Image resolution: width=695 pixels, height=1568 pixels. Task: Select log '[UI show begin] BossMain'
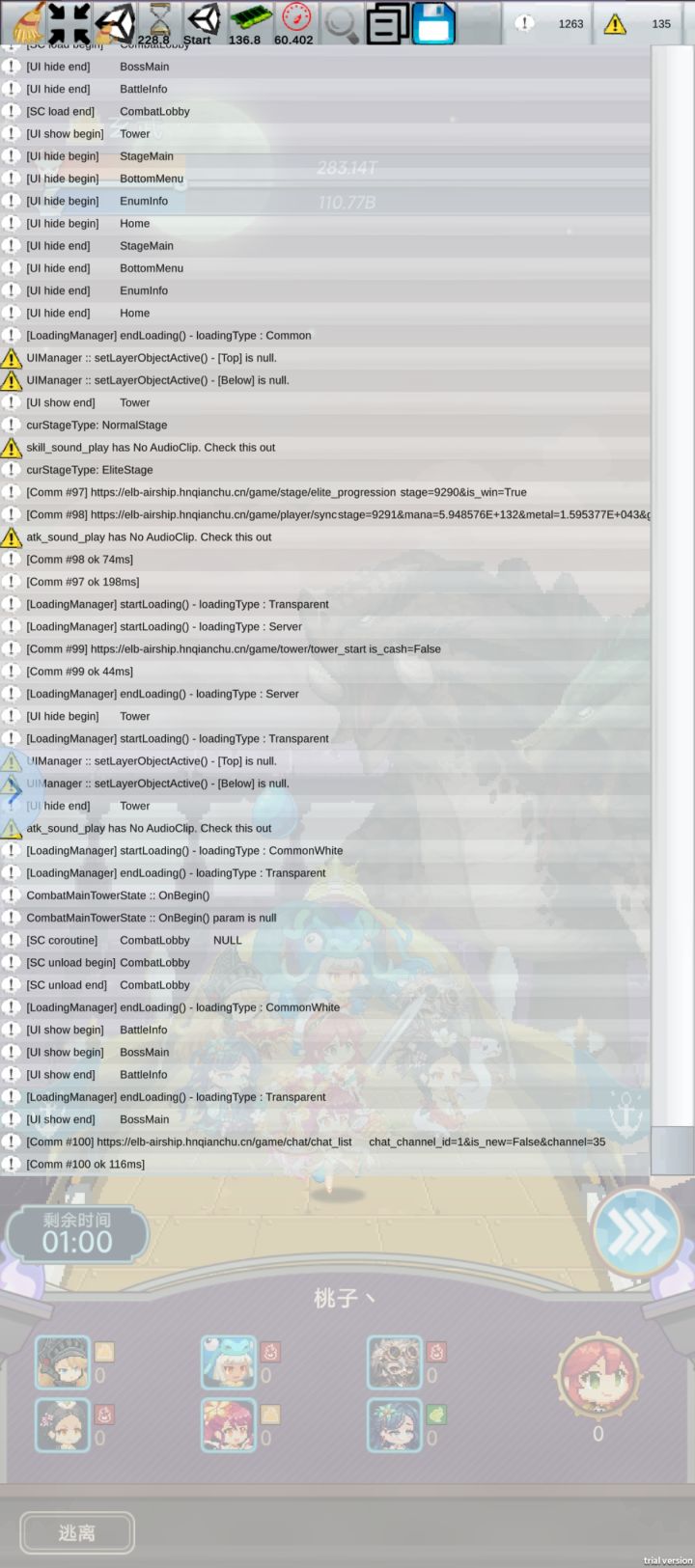pyautogui.click(x=325, y=1053)
